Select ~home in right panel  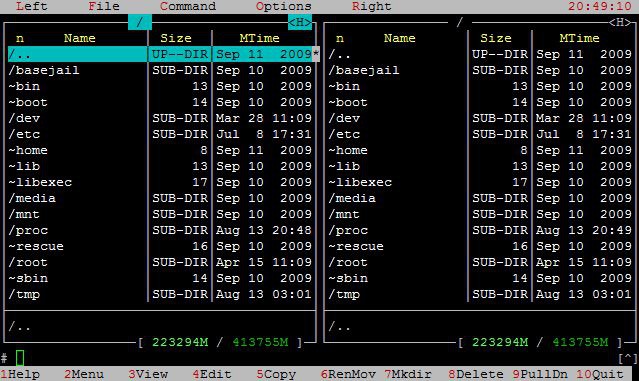tap(480, 150)
